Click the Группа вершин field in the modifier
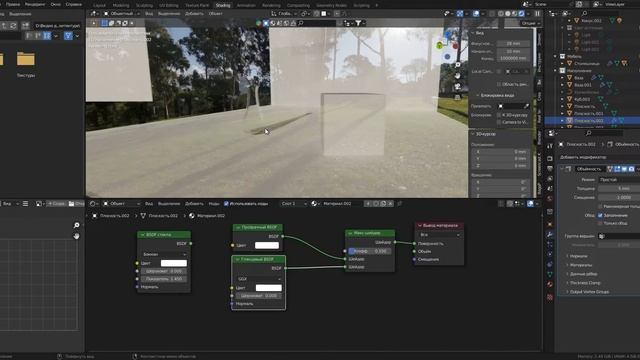640x360 pixels. tap(619, 236)
